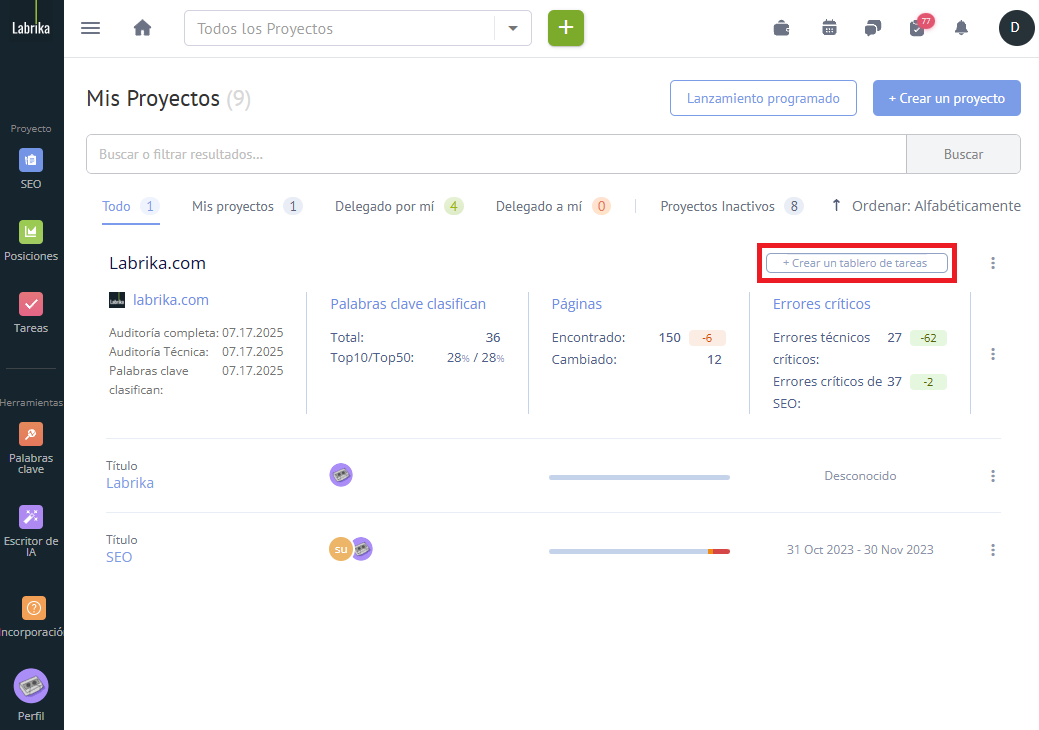Click the Buscar button
This screenshot has height=730, width=1039.
click(963, 154)
